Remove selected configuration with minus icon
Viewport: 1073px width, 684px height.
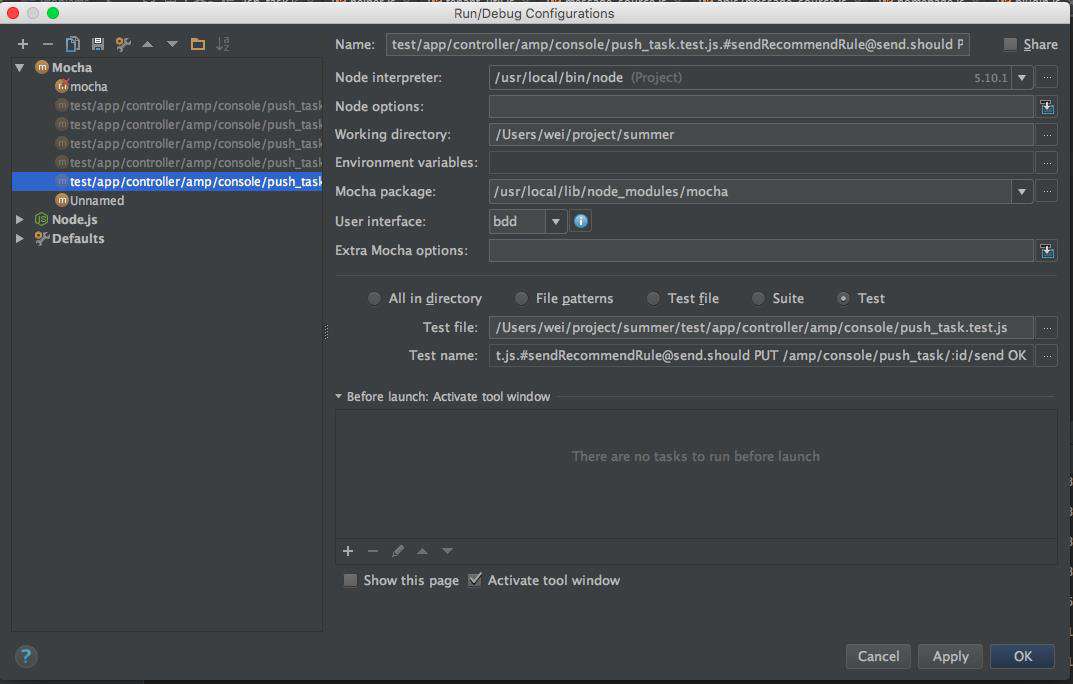[48, 44]
